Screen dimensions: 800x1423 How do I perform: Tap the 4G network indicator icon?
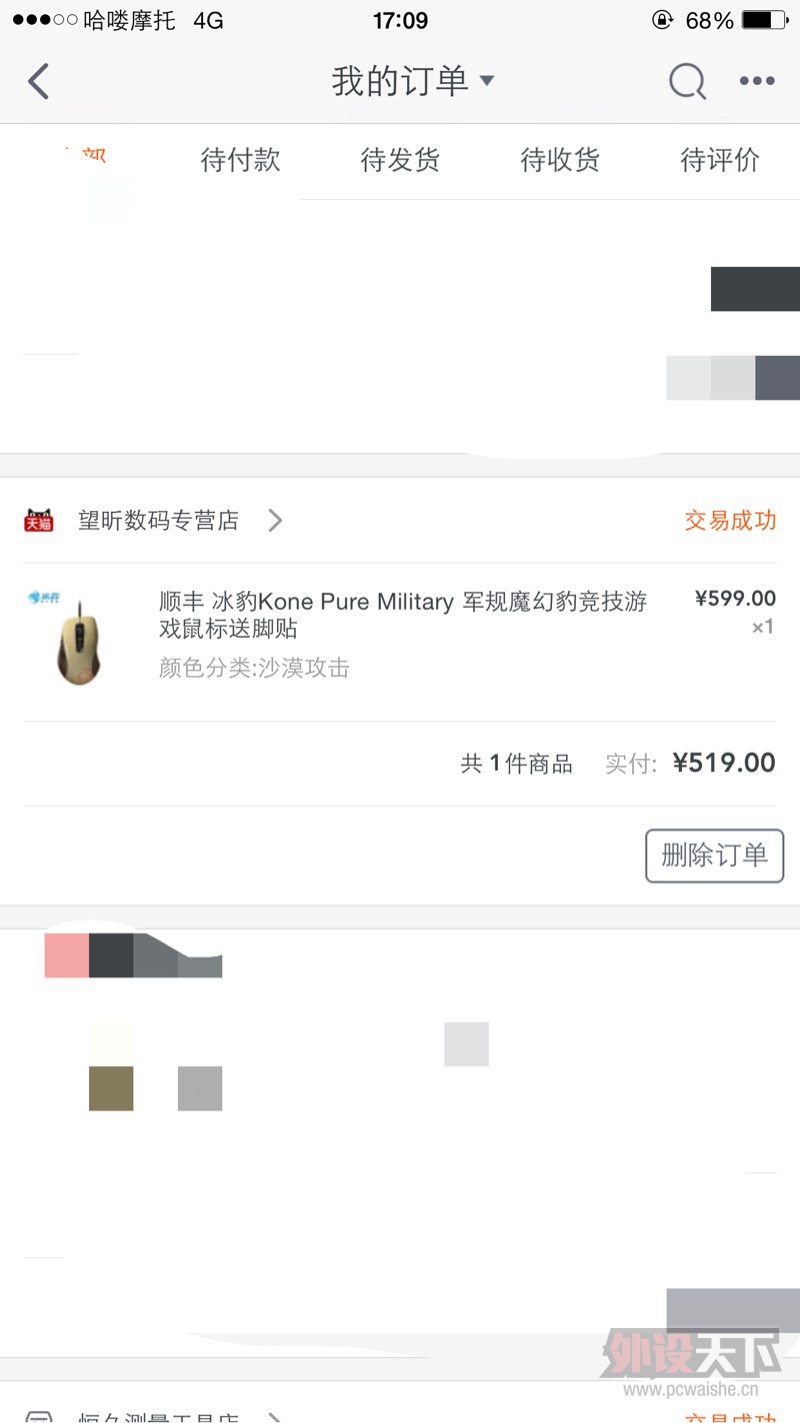click(x=206, y=18)
